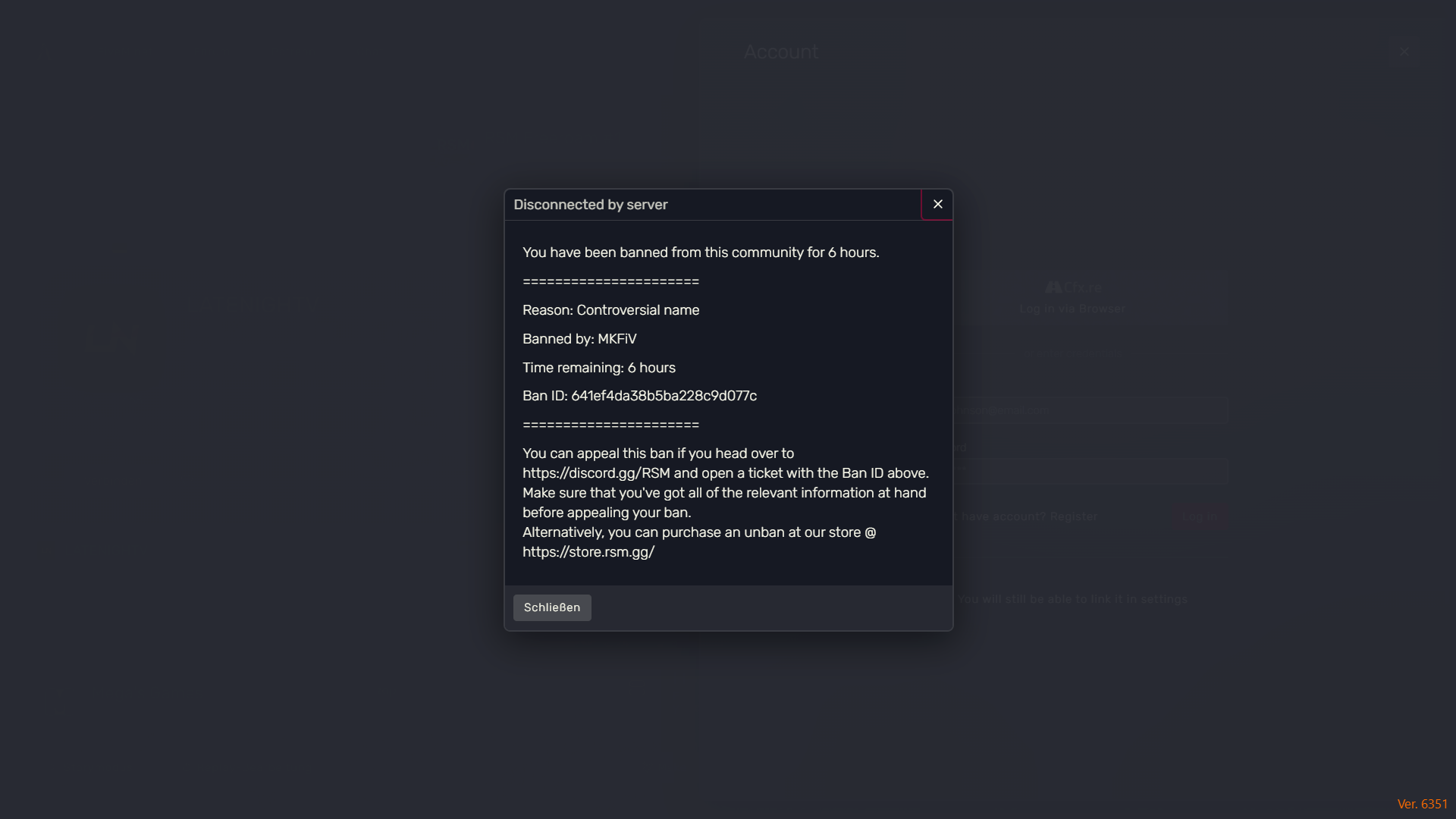Close the Account panel with X
The image size is (1456, 819).
tap(1404, 52)
